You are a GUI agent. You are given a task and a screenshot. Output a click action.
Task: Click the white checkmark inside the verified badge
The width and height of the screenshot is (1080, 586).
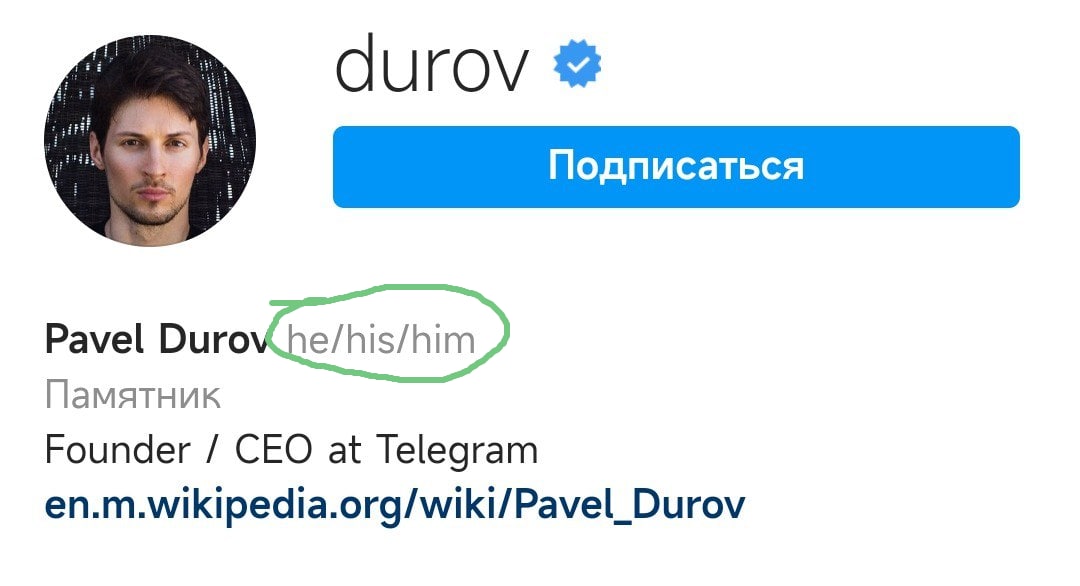(579, 65)
